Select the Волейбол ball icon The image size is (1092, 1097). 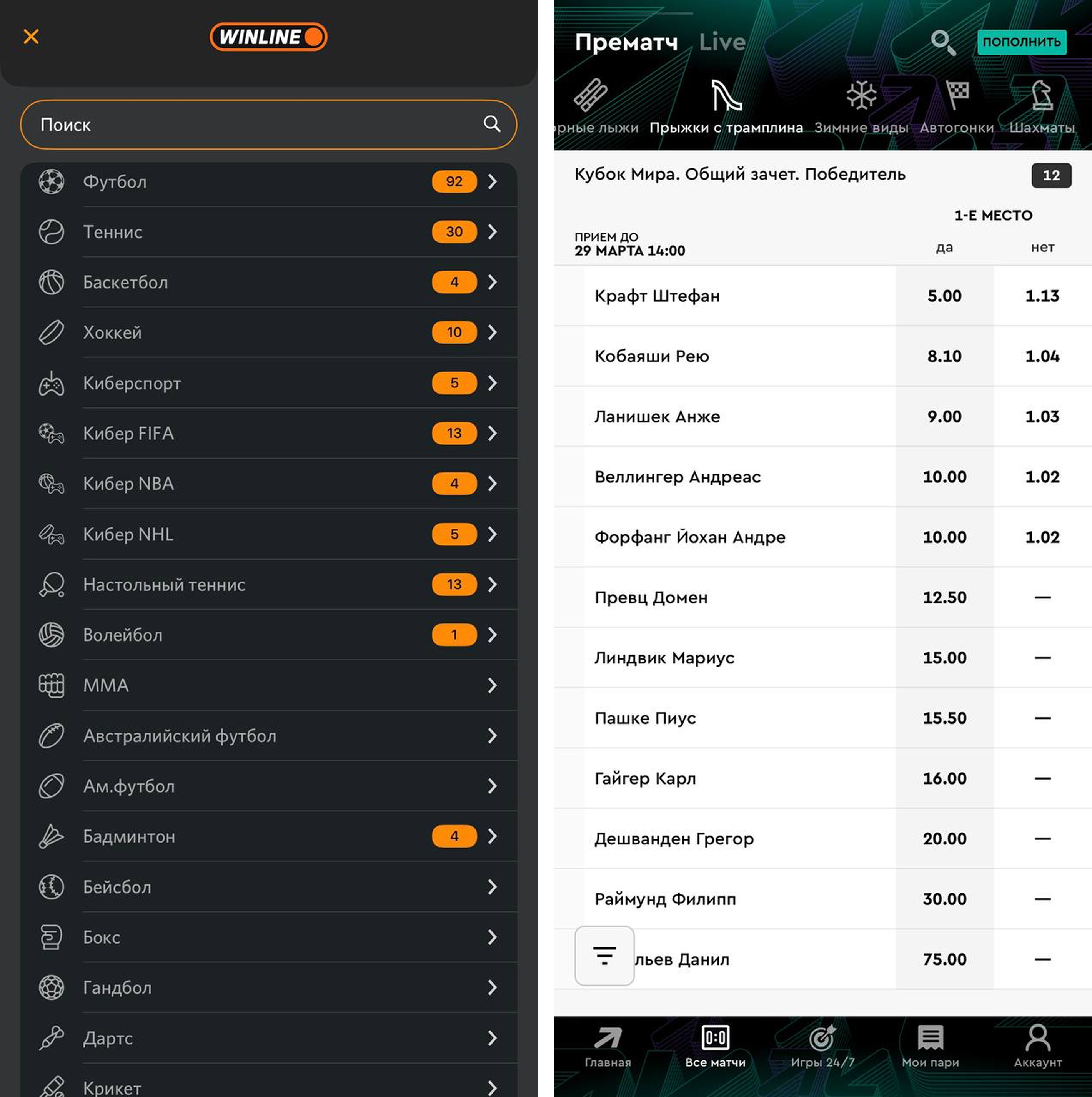(51, 635)
